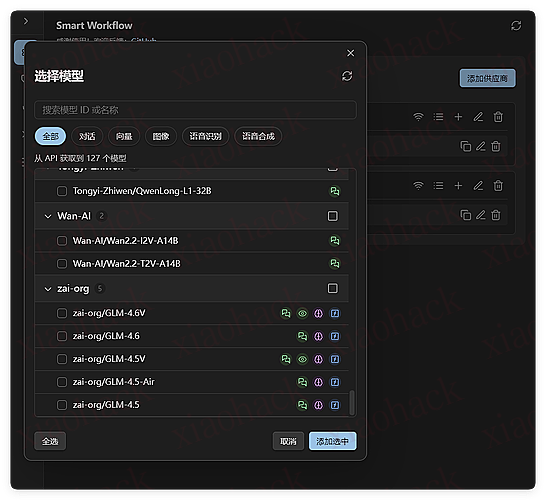This screenshot has width=545, height=500.
Task: Select all models in Wan-AI group
Action: [333, 216]
